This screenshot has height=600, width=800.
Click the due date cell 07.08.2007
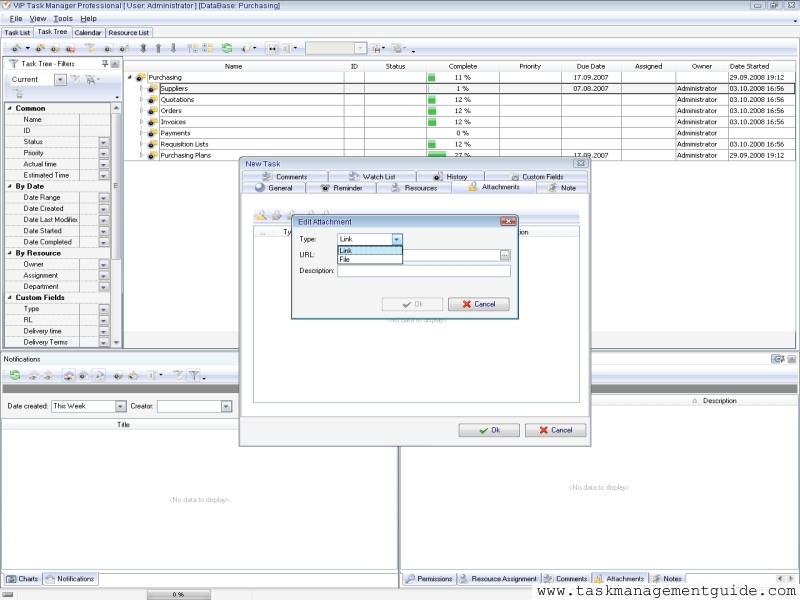coord(591,89)
